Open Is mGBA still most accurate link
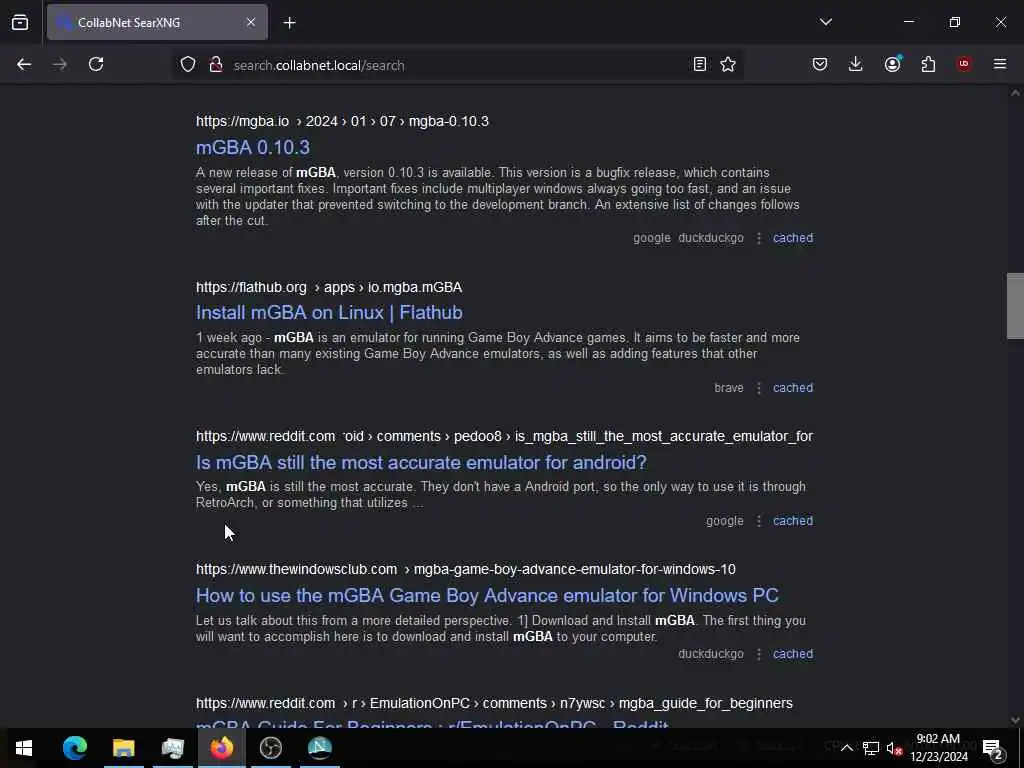This screenshot has height=768, width=1024. [x=421, y=462]
